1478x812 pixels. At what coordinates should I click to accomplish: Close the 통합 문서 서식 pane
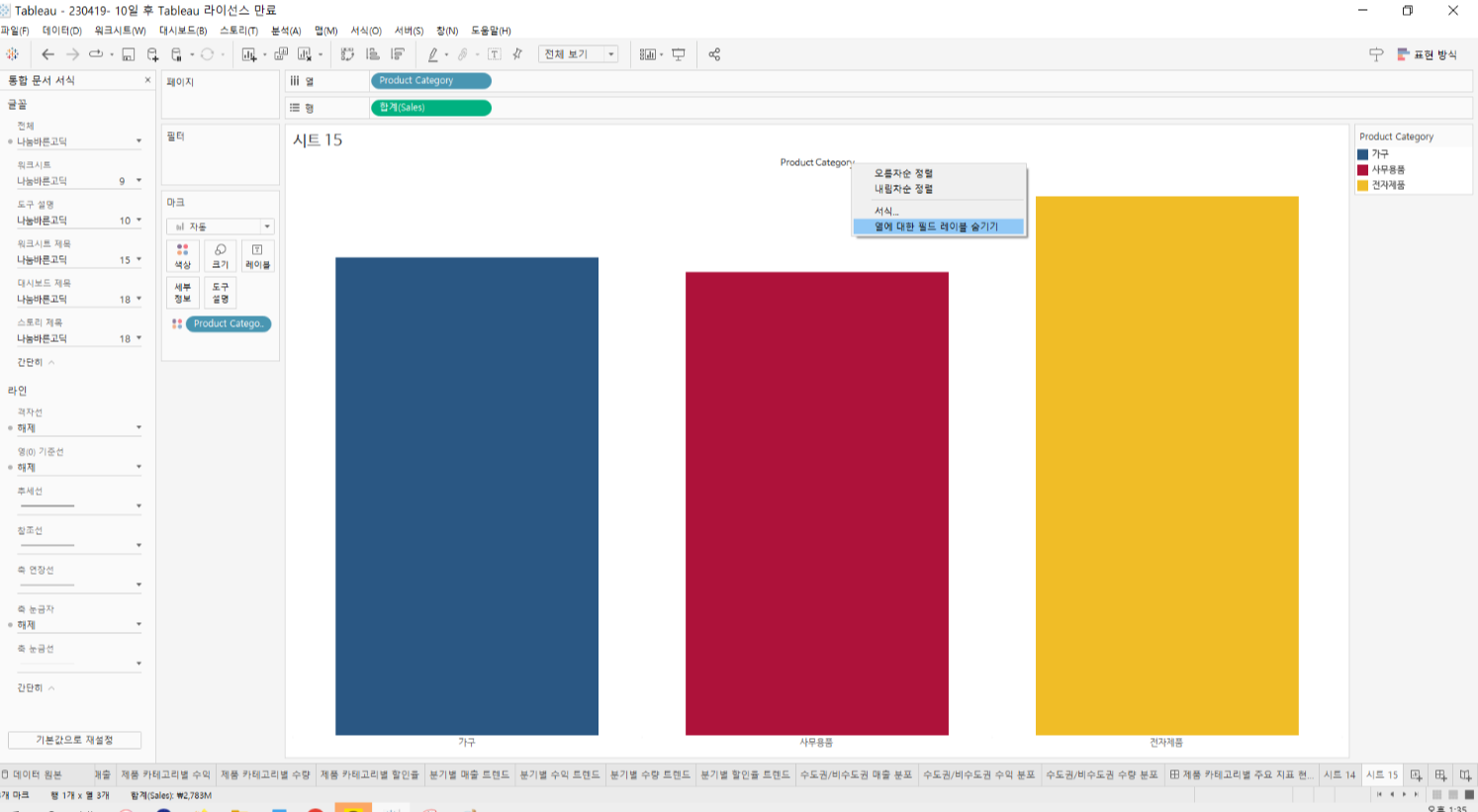tap(148, 80)
